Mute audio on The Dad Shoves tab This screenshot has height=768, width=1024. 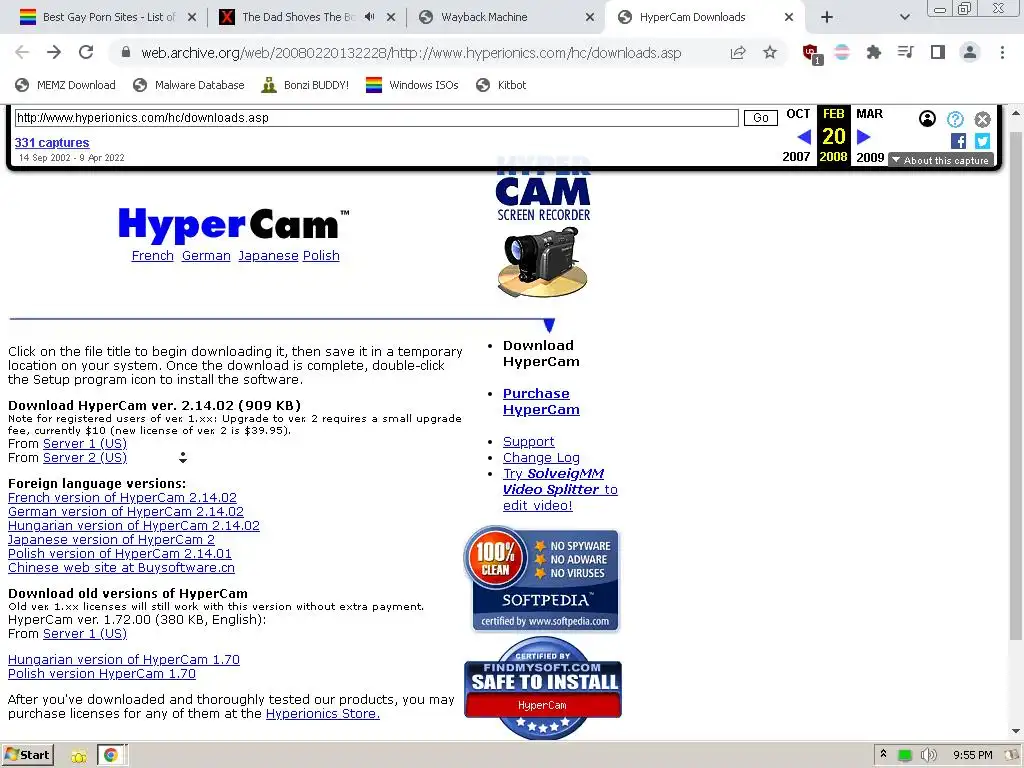370,17
